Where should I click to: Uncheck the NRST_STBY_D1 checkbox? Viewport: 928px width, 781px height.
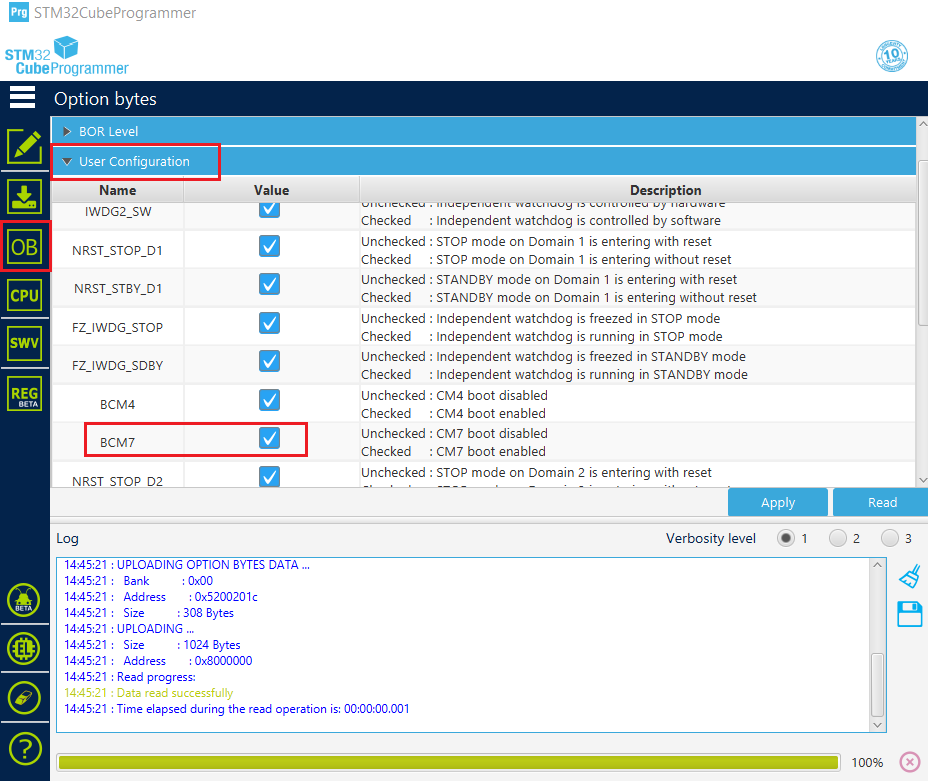point(269,284)
